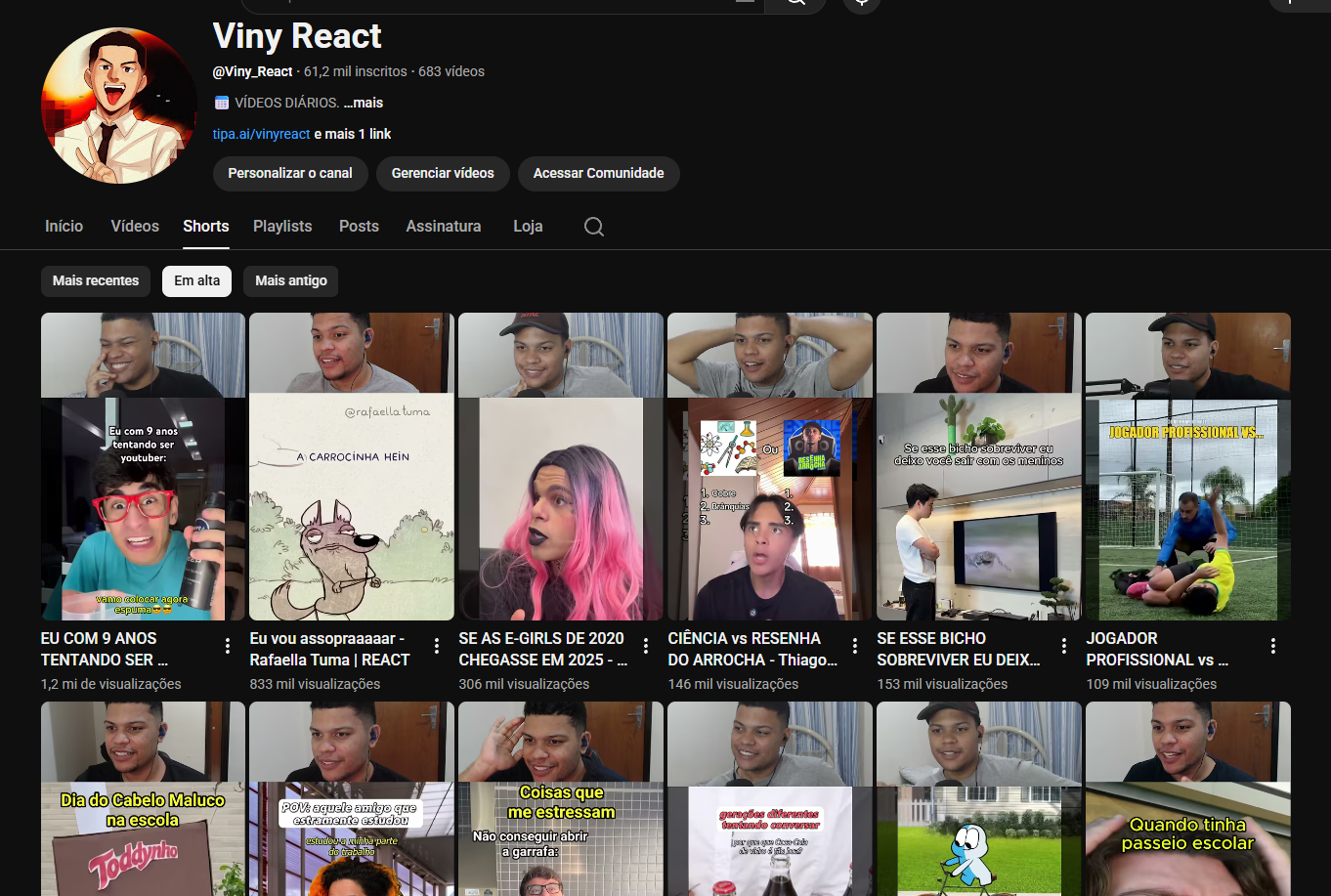The width and height of the screenshot is (1331, 896).
Task: Open options menu for JOGADOR PROFISSIONAL short
Action: tap(1273, 646)
